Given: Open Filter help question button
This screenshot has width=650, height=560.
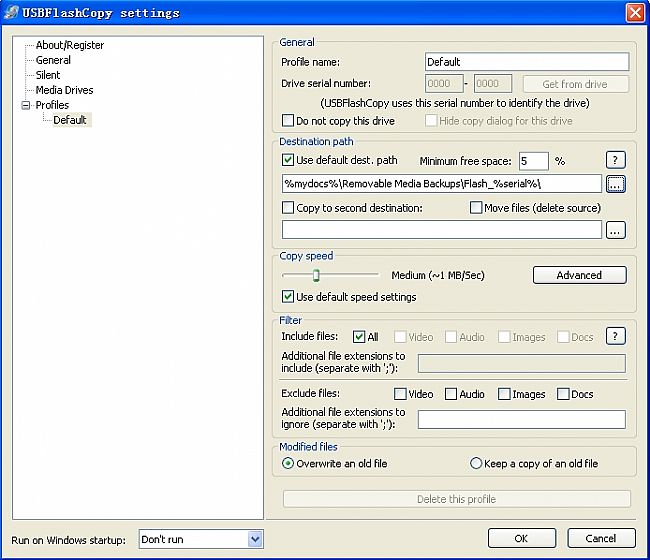Looking at the screenshot, I should pyautogui.click(x=616, y=336).
